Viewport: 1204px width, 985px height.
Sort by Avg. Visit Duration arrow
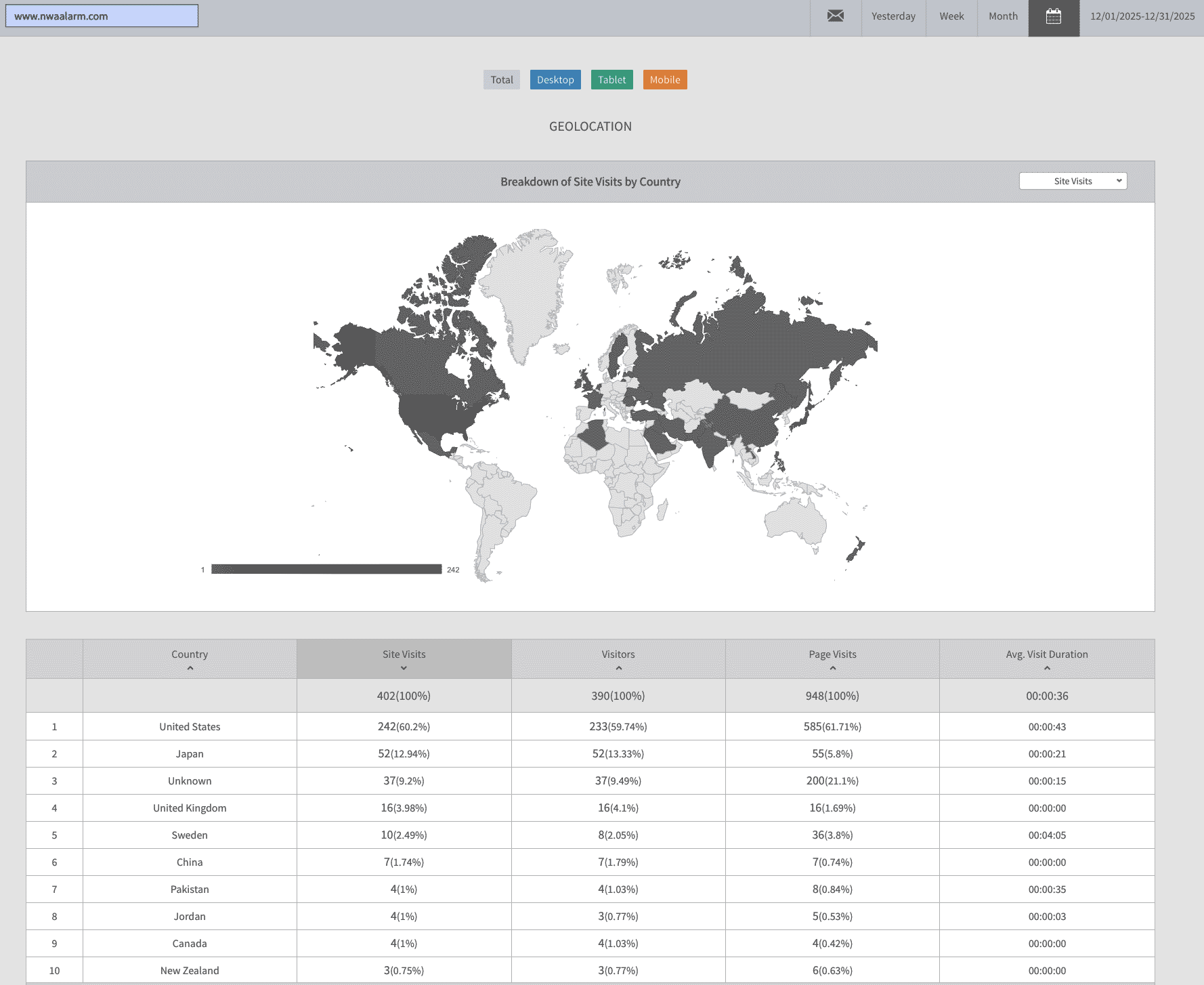1047,669
